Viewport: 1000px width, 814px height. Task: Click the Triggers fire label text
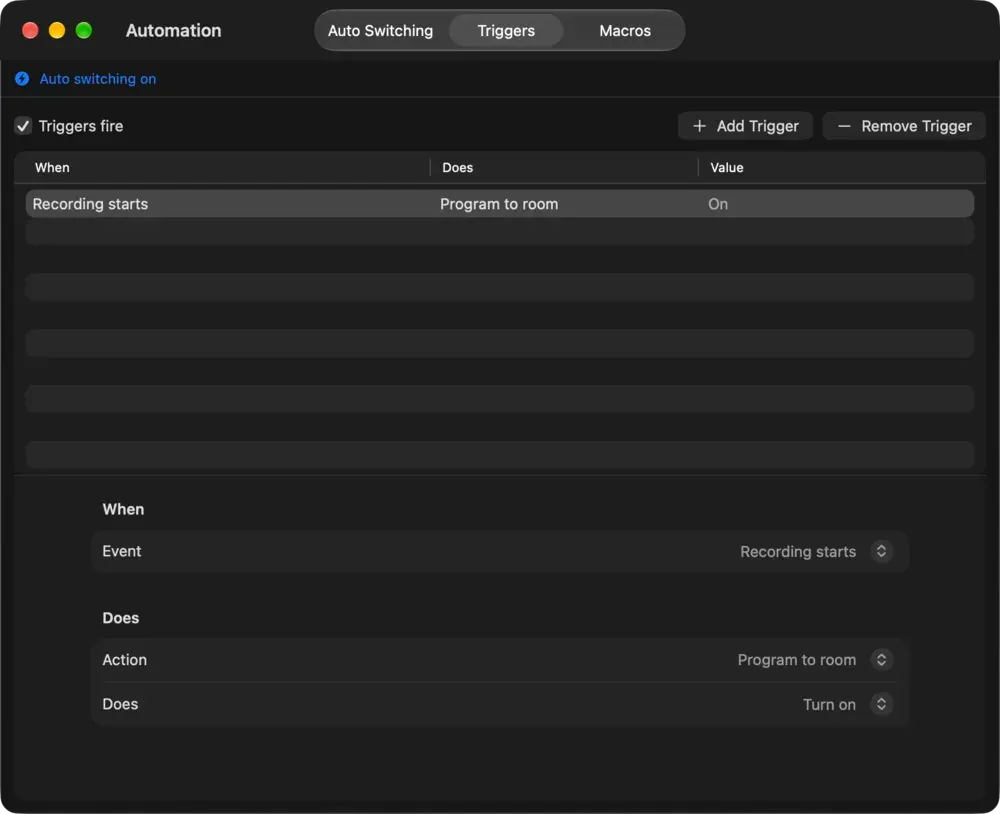tap(81, 126)
